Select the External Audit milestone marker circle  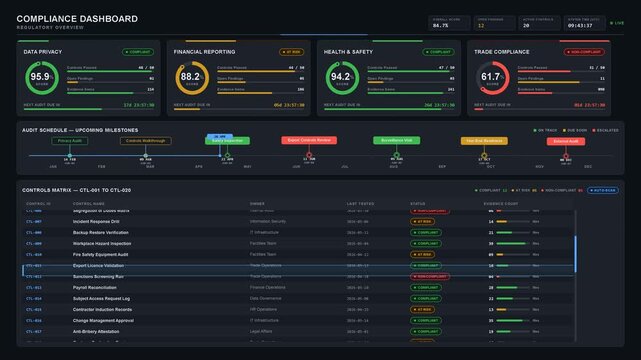[566, 156]
